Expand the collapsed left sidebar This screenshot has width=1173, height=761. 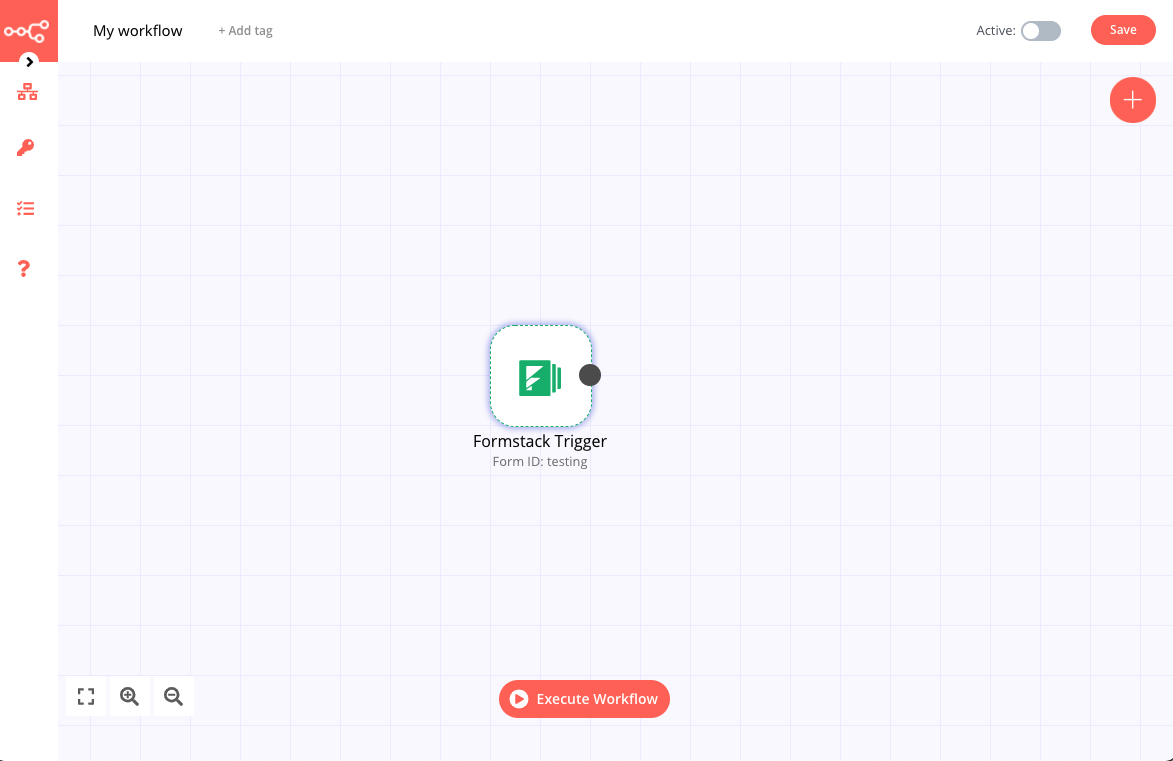(x=29, y=61)
